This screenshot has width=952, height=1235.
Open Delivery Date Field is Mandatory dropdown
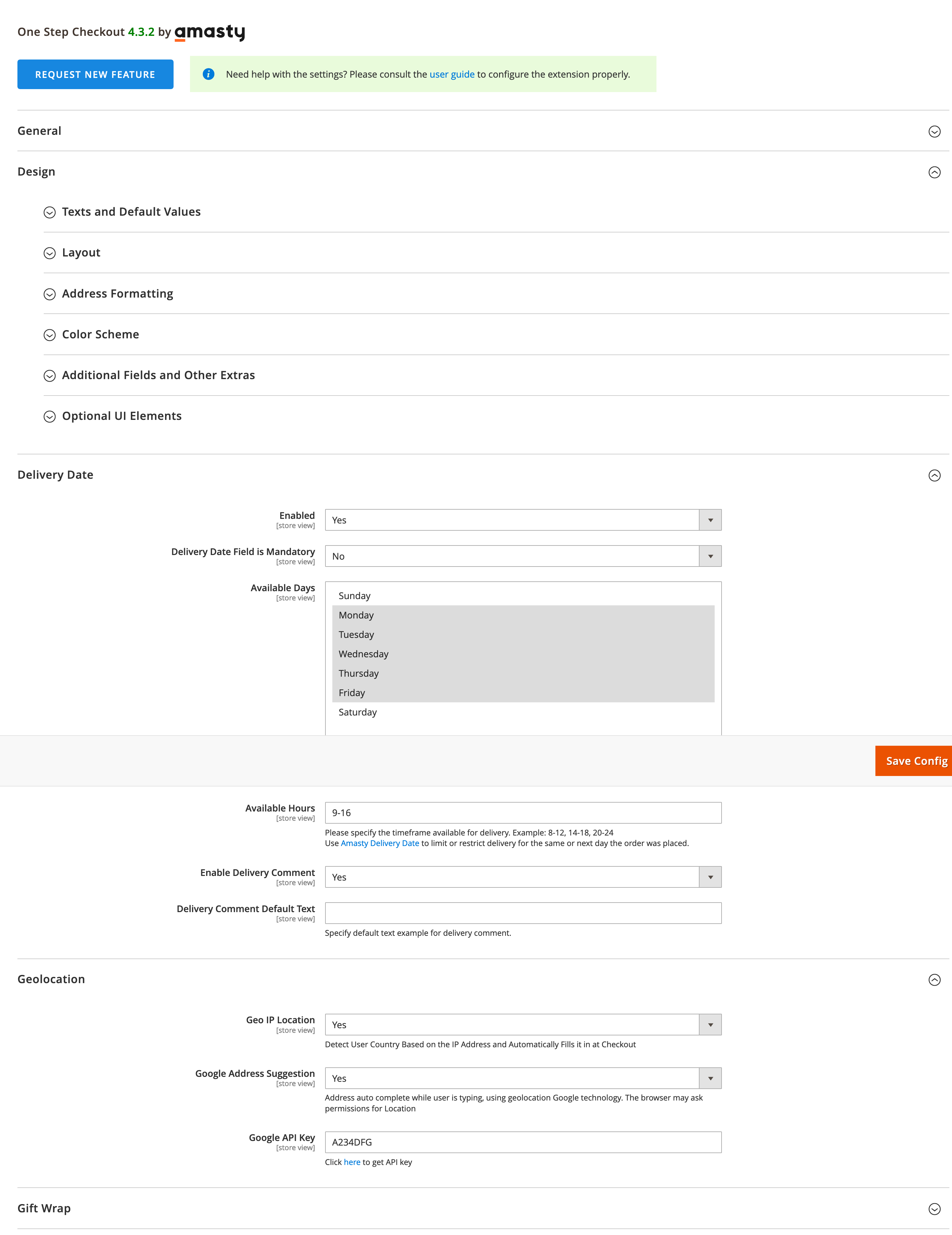click(522, 556)
